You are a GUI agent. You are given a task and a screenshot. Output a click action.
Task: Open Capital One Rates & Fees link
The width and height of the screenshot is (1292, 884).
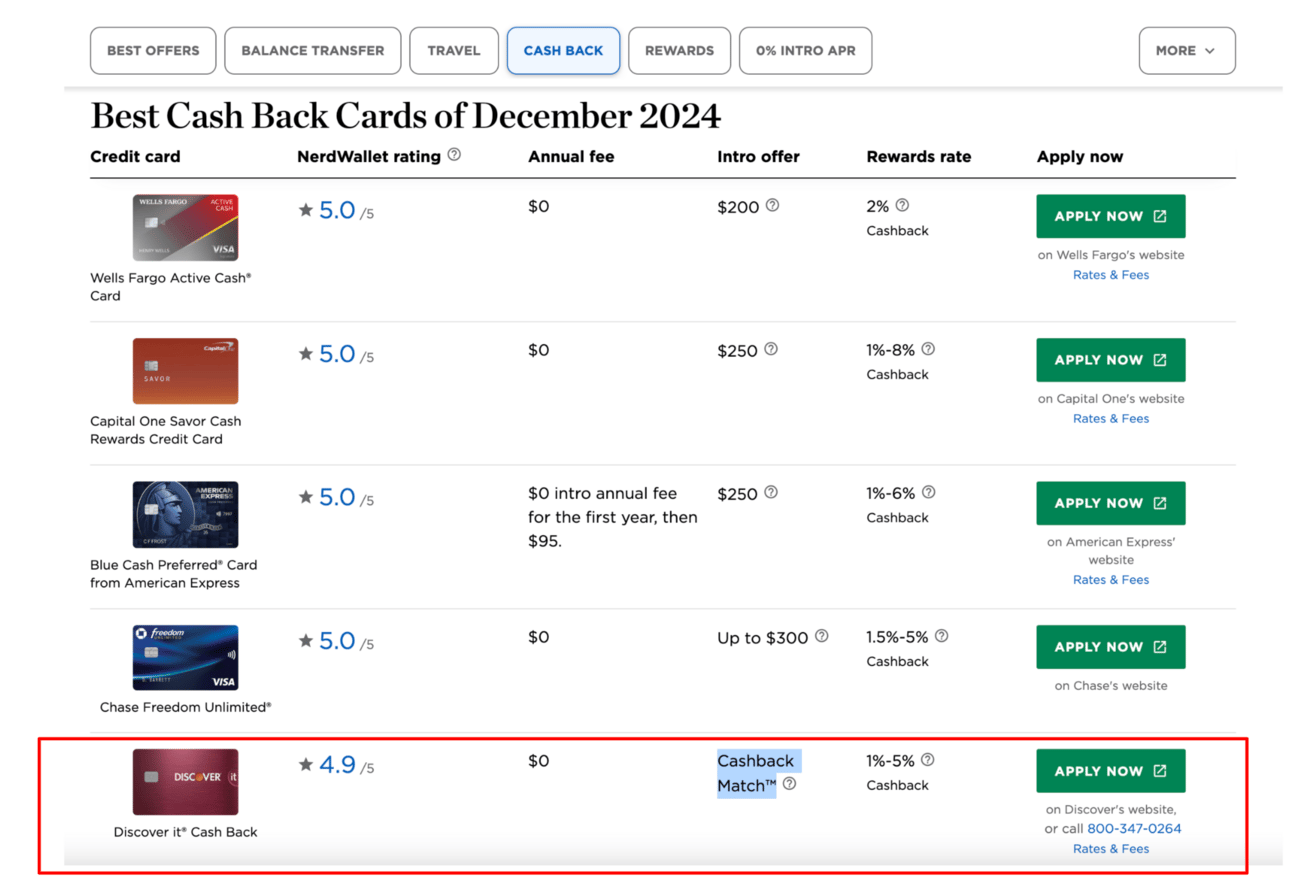(1111, 419)
